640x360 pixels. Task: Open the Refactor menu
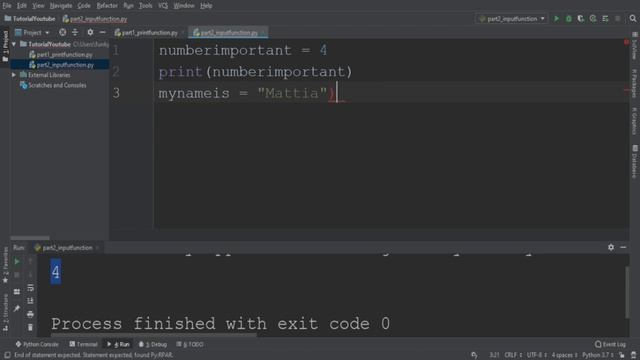107,6
